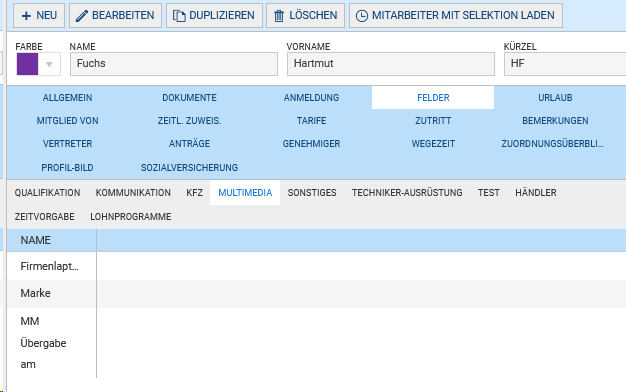Open the ANMELDUNG tab
626x392 pixels.
pos(311,98)
